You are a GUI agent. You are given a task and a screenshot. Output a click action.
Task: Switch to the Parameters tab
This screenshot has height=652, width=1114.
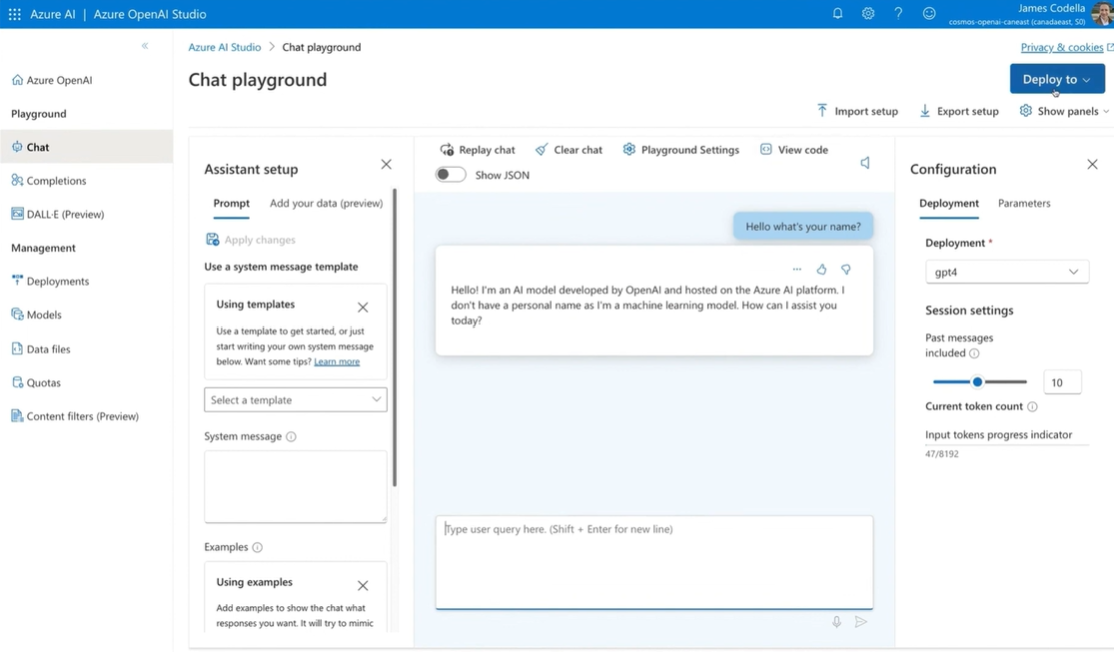pos(1024,203)
